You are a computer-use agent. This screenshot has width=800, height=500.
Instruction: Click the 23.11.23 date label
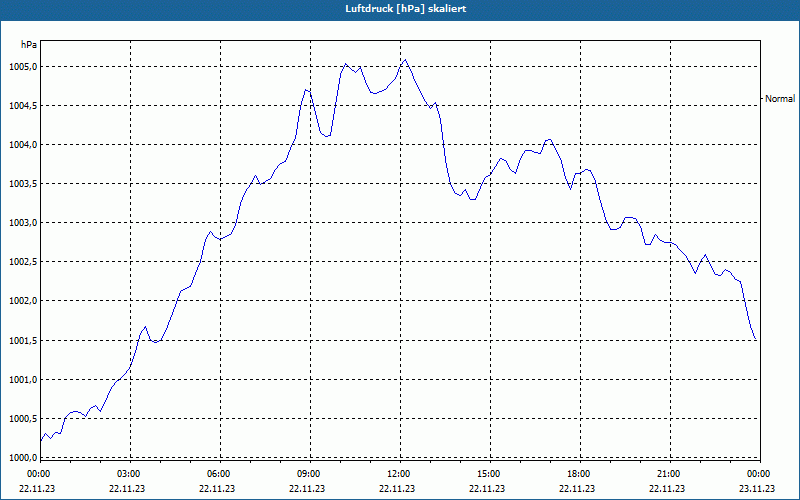click(x=757, y=489)
